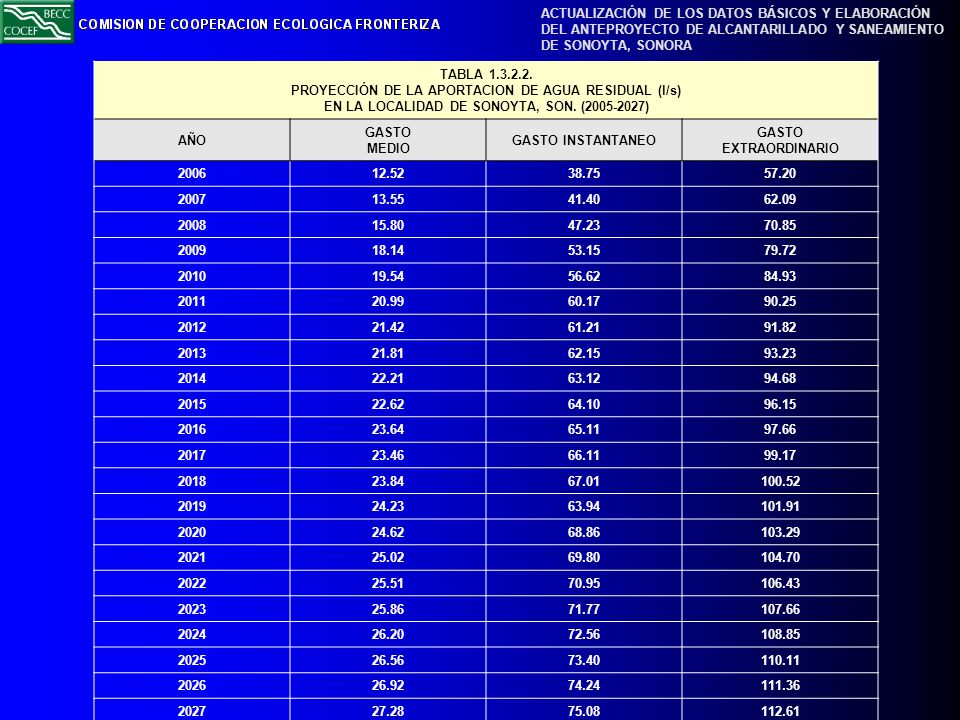Image resolution: width=960 pixels, height=720 pixels.
Task: Select year cell 2015
Action: point(192,404)
